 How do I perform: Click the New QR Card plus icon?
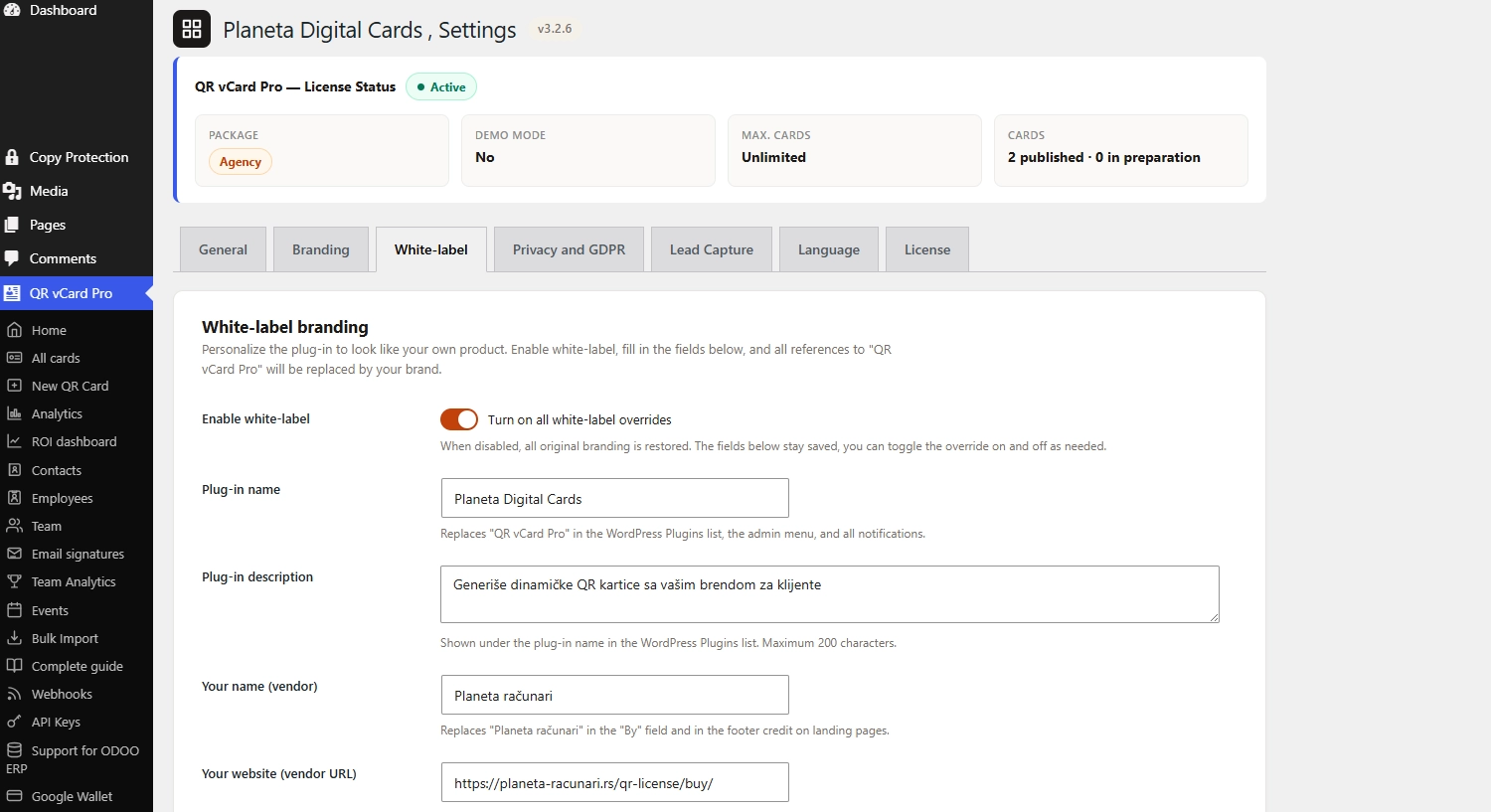15,386
